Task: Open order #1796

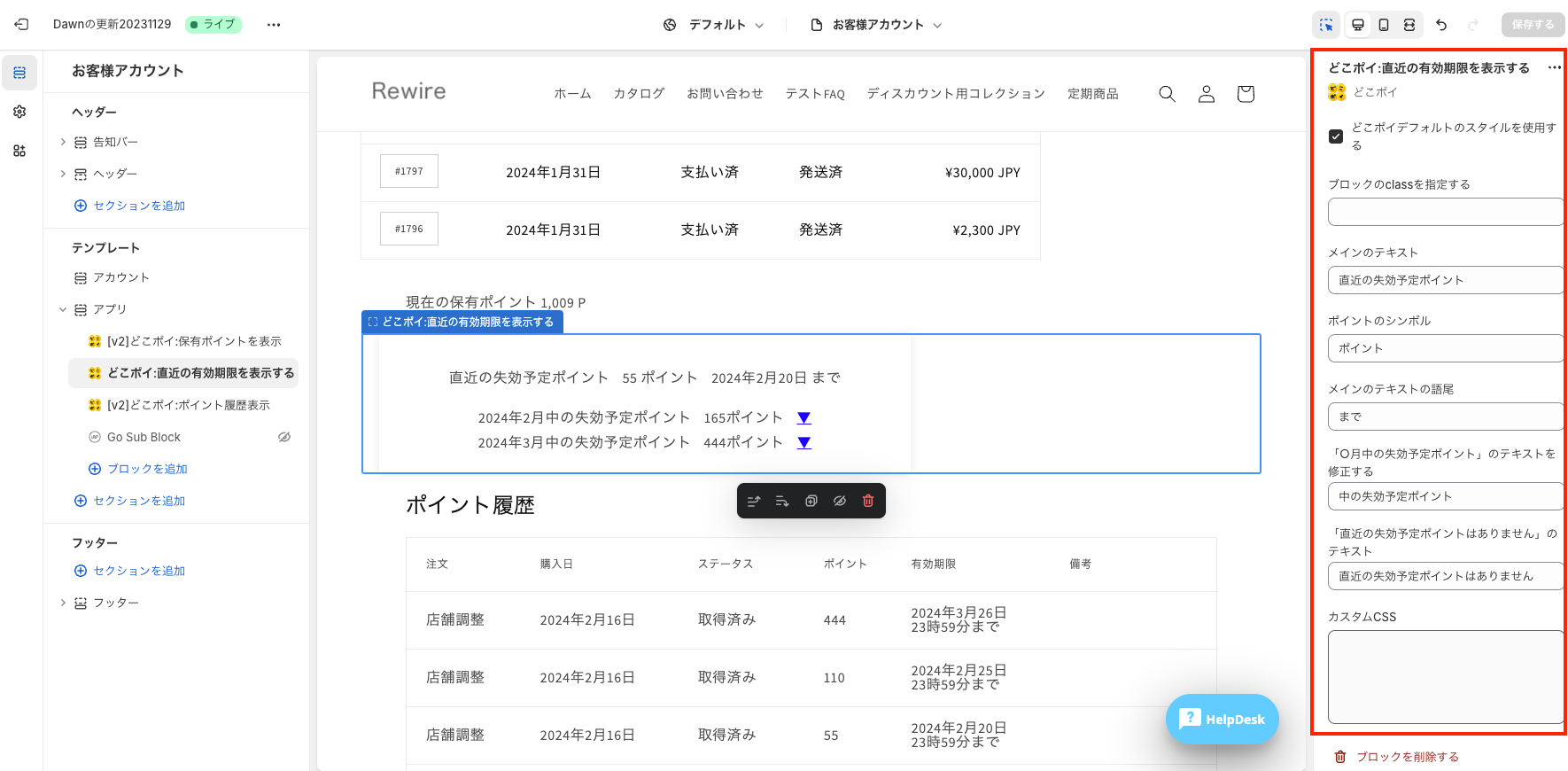Action: [409, 229]
